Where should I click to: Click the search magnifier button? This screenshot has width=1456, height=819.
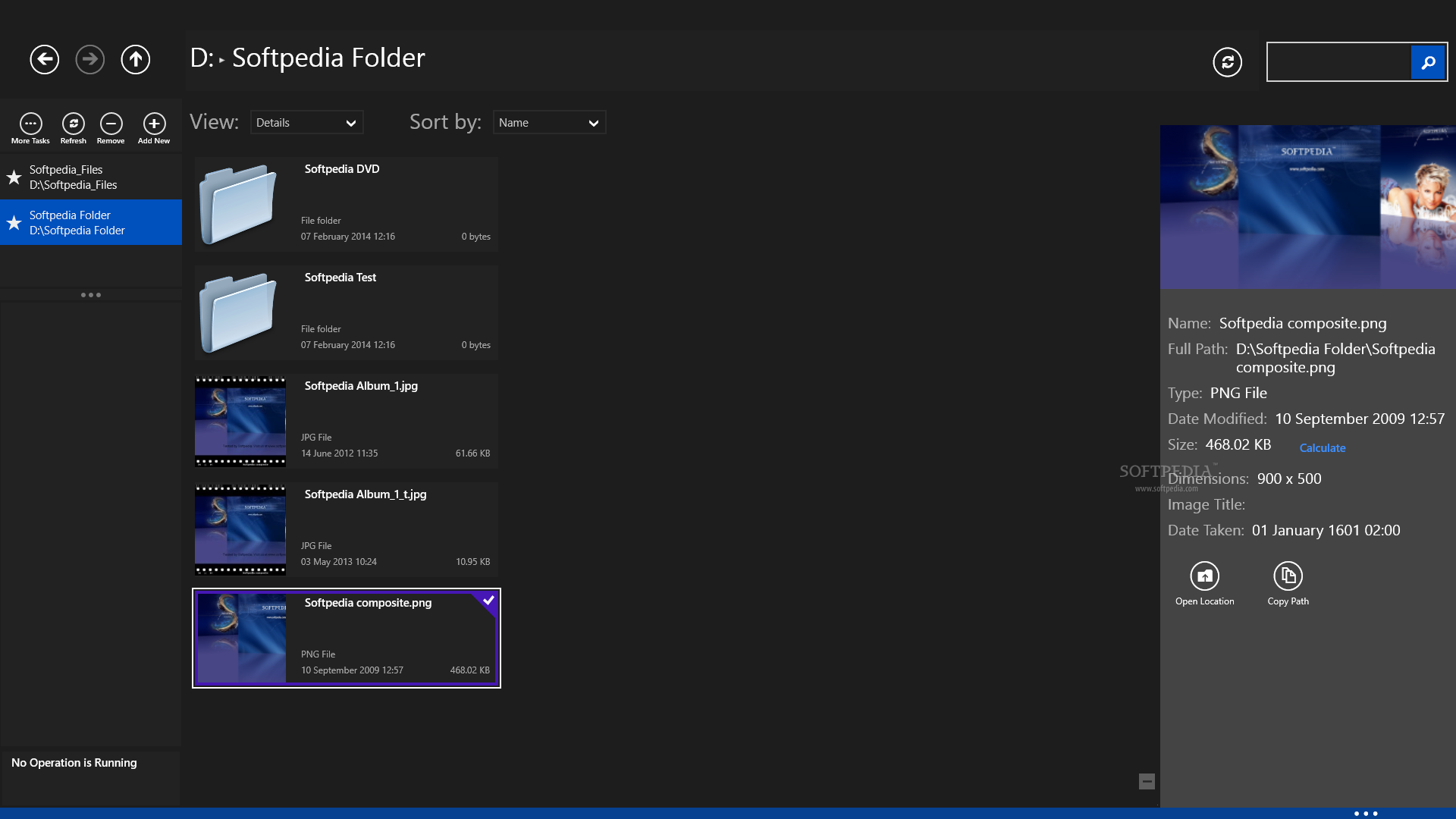1428,62
